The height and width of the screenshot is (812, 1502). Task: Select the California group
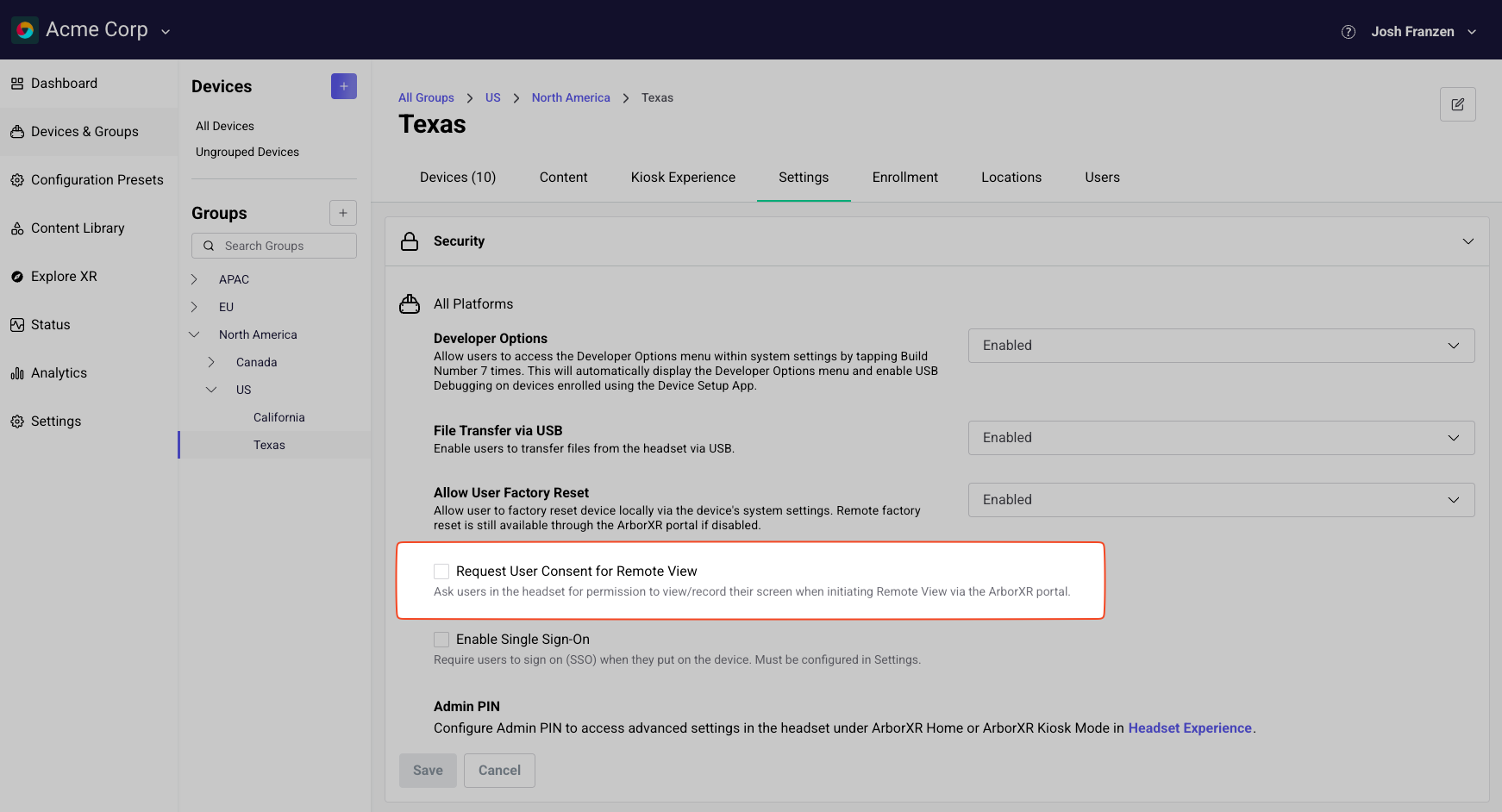pos(279,417)
